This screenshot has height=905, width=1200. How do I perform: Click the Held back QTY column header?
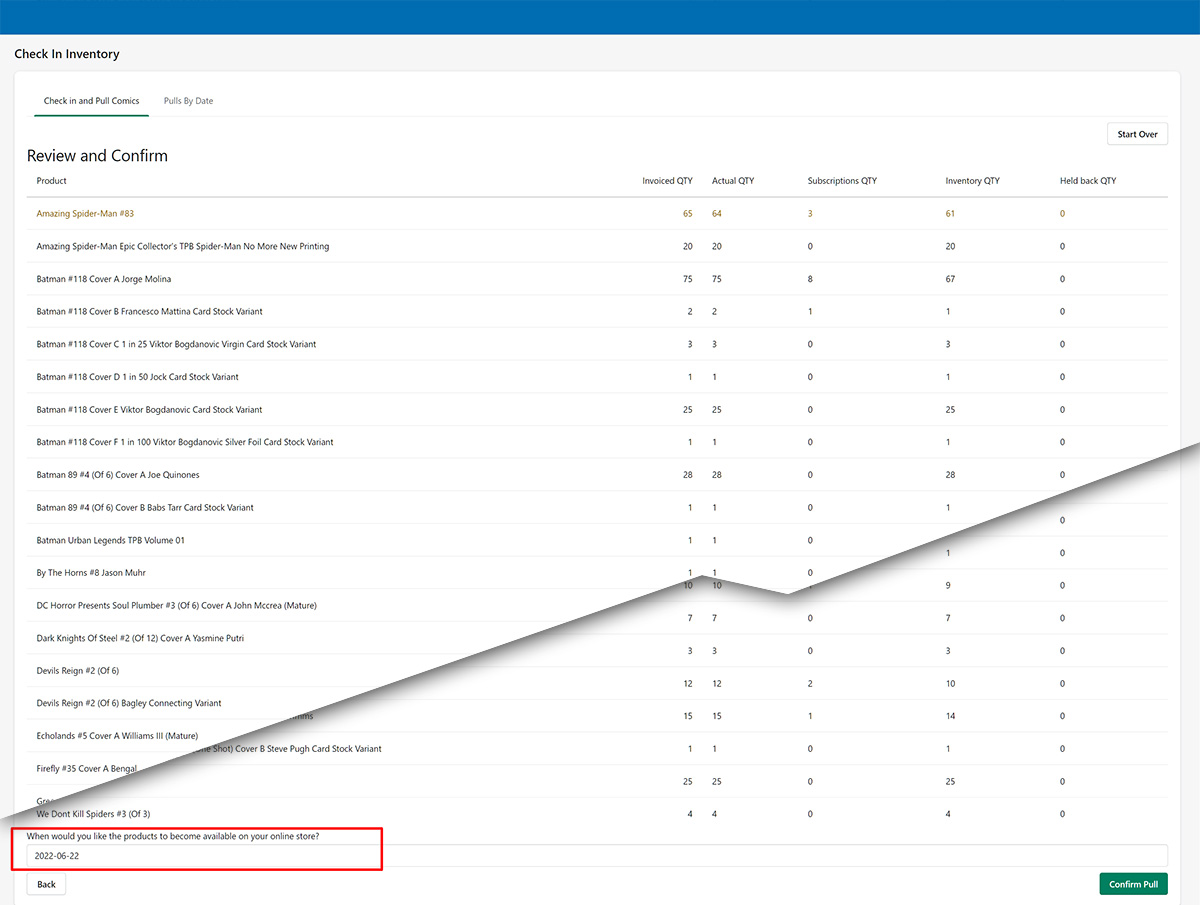pos(1088,181)
